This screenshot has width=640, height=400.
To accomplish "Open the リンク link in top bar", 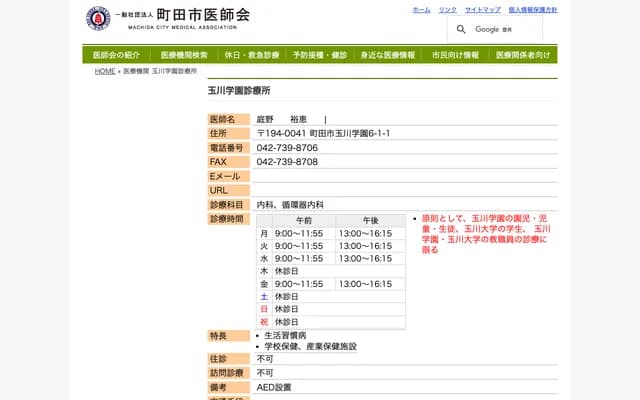I will point(447,9).
